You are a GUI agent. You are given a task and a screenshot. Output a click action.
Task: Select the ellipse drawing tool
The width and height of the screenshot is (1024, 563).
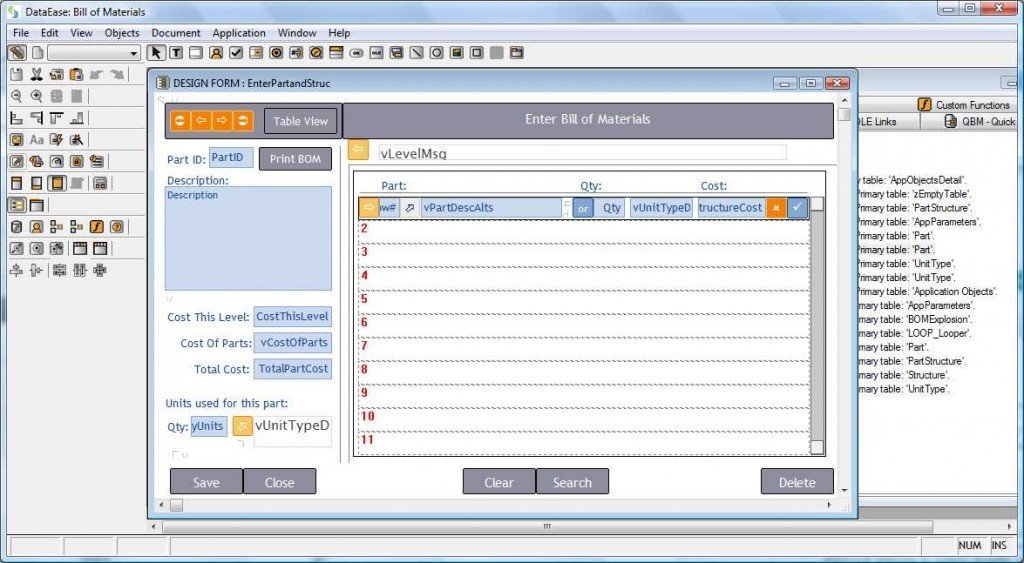(x=436, y=53)
